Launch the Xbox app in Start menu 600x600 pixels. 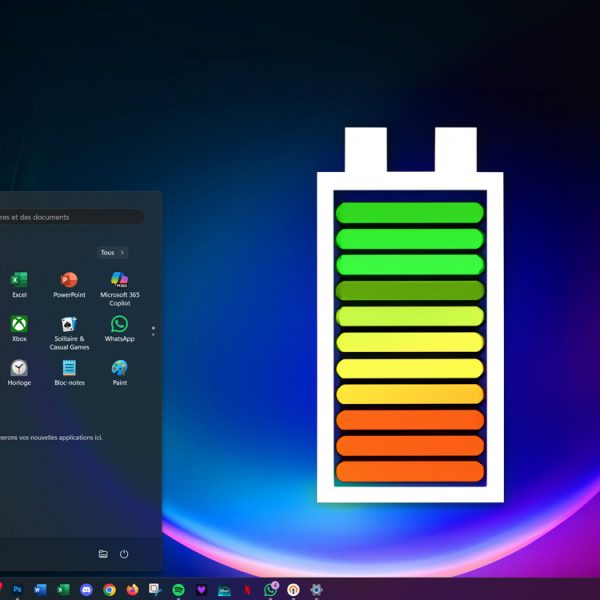point(19,329)
